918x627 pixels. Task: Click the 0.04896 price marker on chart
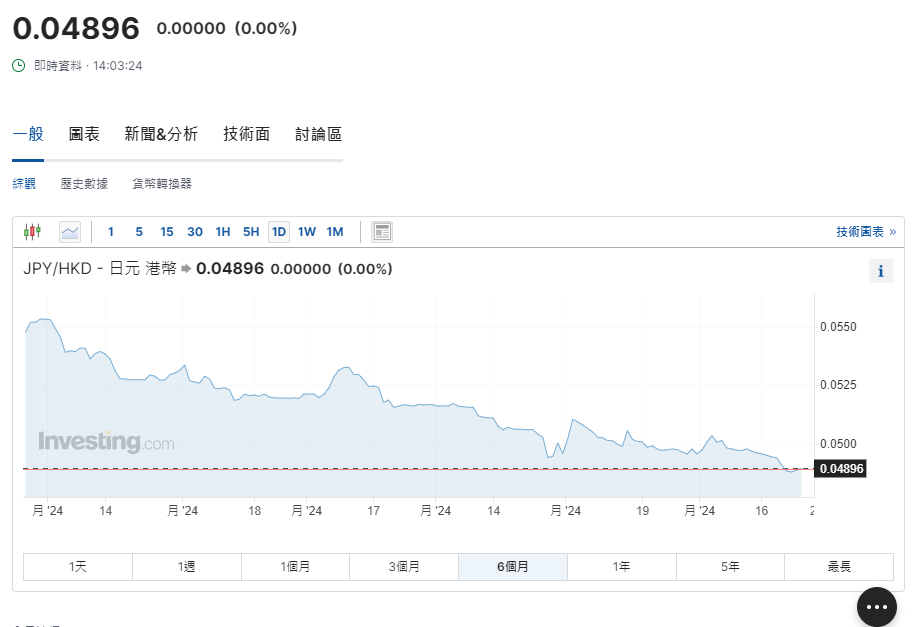[840, 468]
